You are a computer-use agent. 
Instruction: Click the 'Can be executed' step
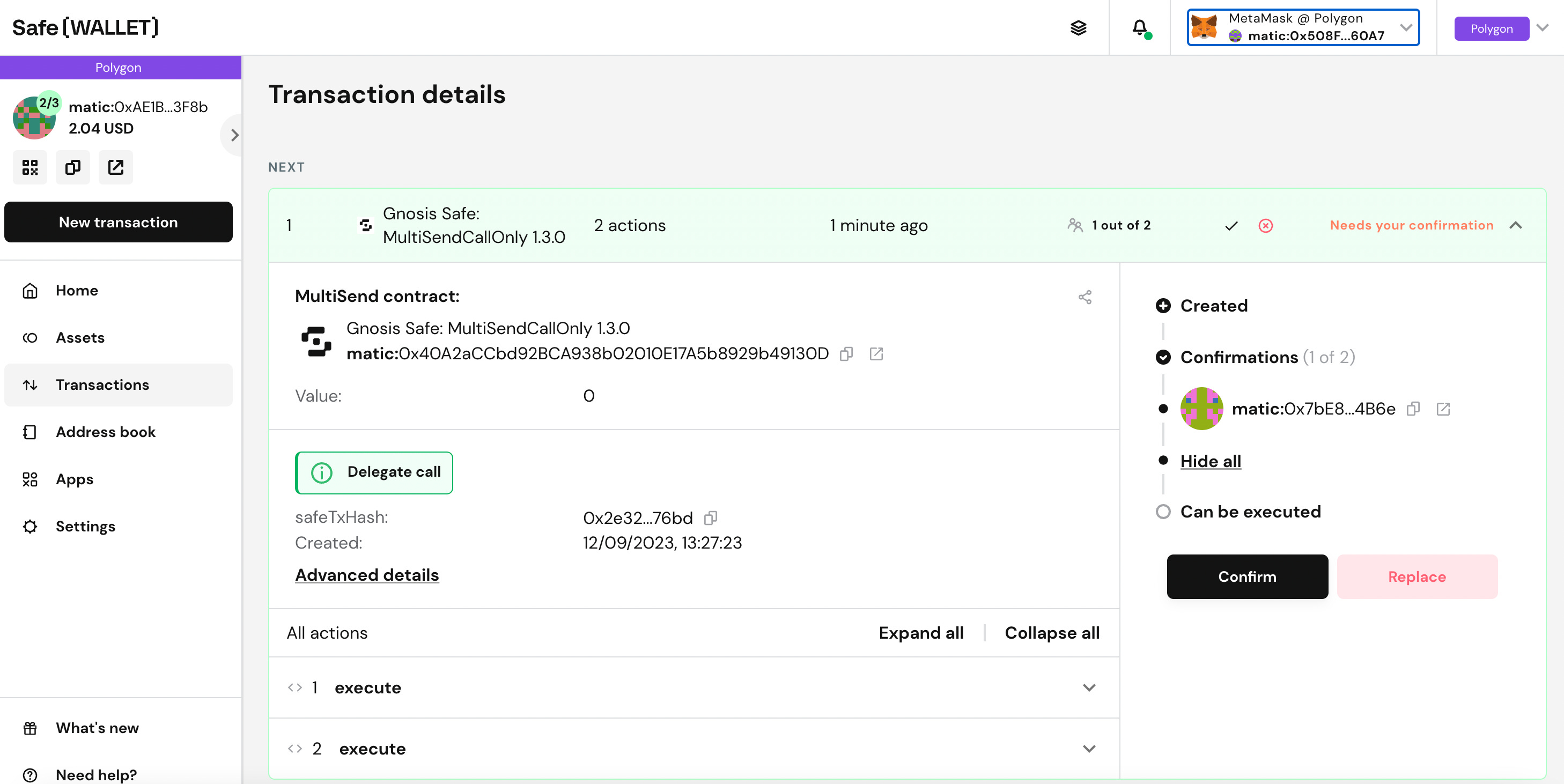pyautogui.click(x=1250, y=512)
